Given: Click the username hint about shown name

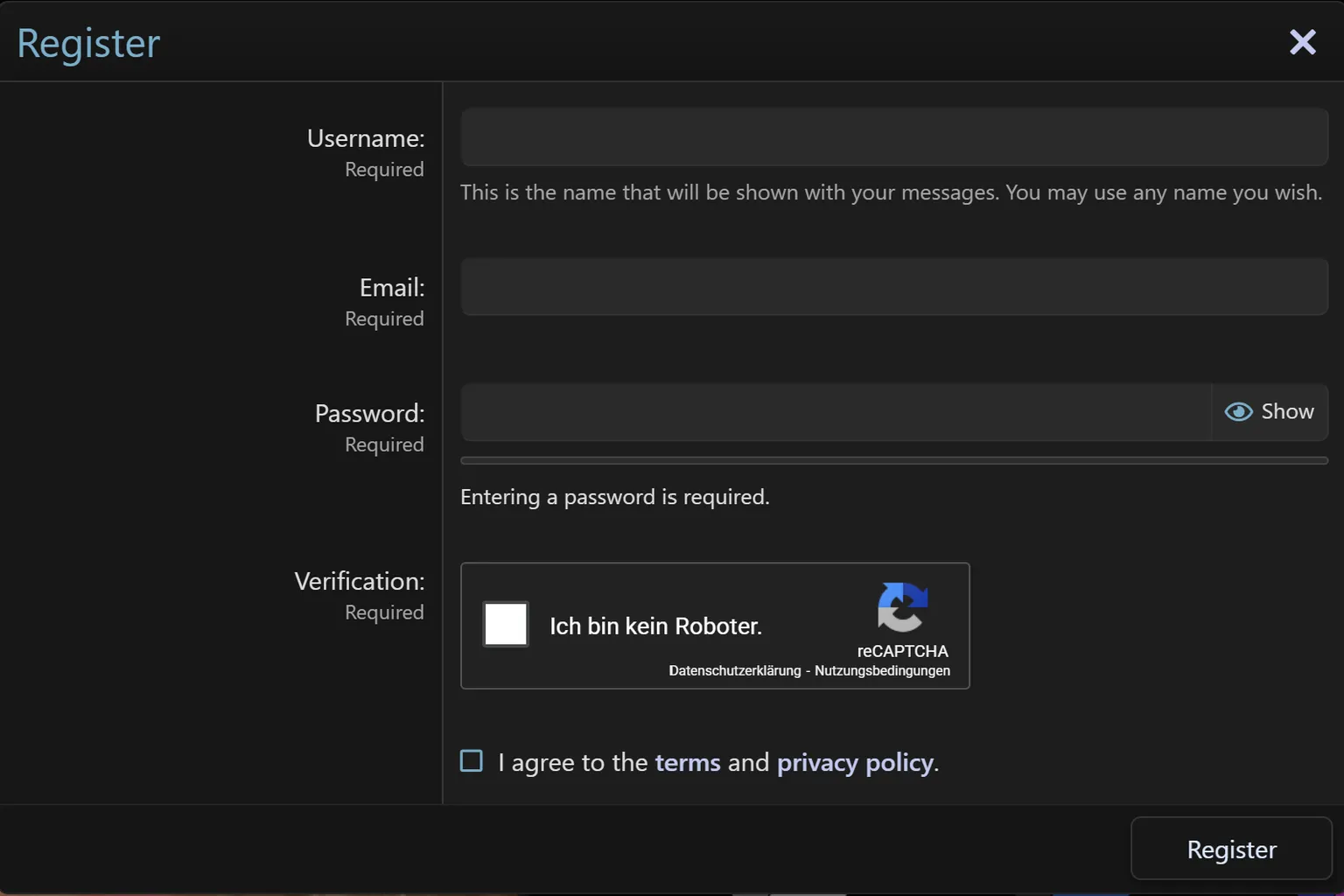Looking at the screenshot, I should 891,192.
